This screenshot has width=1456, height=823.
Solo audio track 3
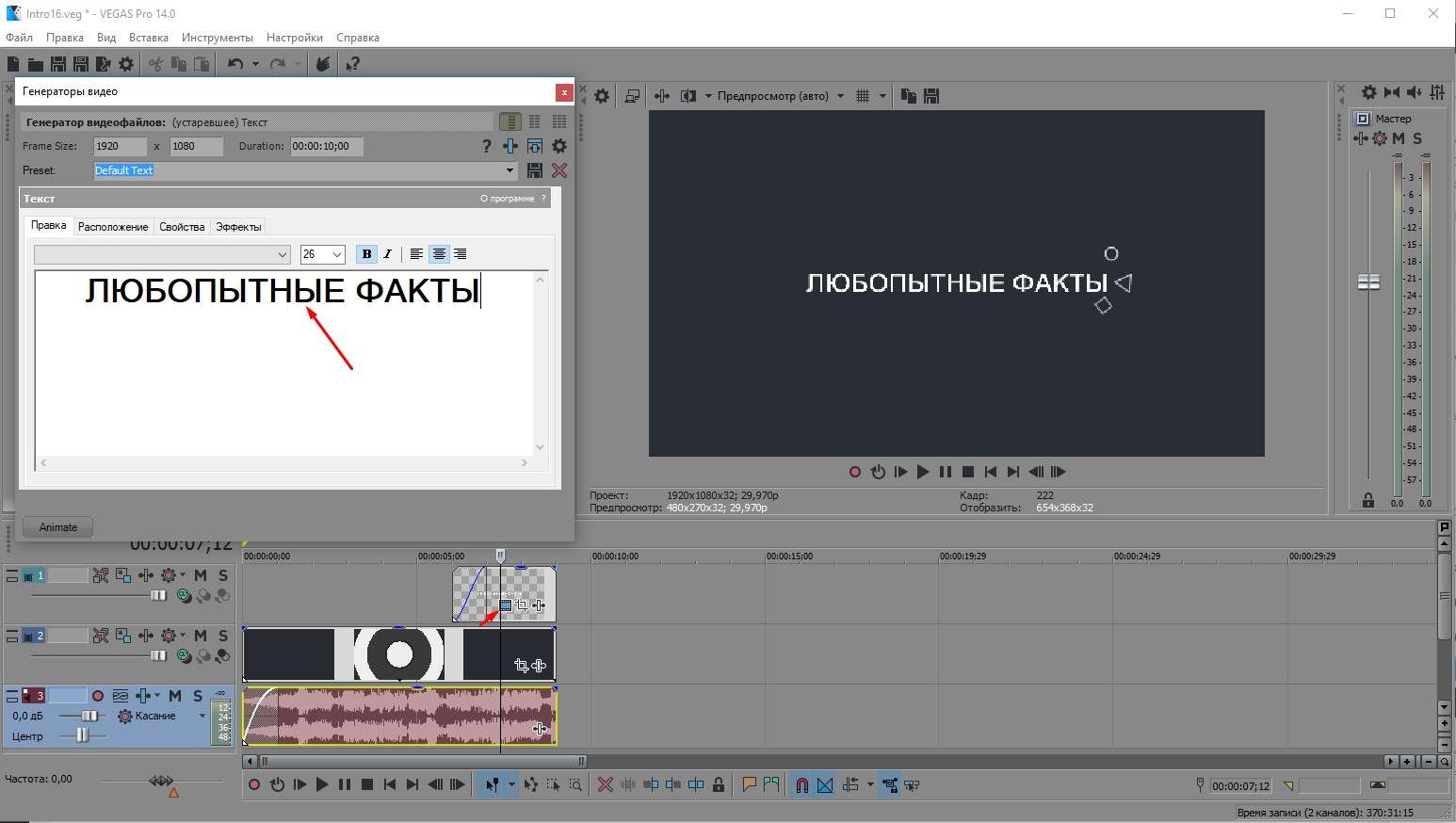coord(198,696)
